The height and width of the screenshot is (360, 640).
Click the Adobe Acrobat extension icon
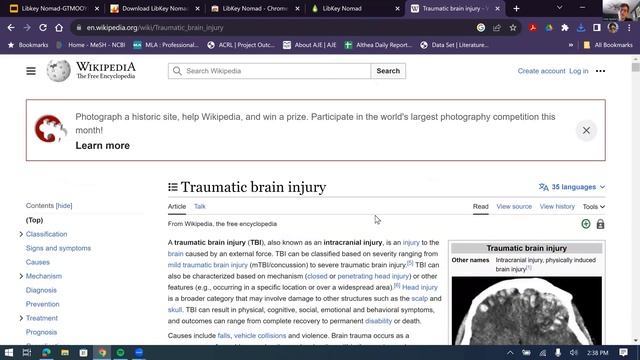(533, 28)
